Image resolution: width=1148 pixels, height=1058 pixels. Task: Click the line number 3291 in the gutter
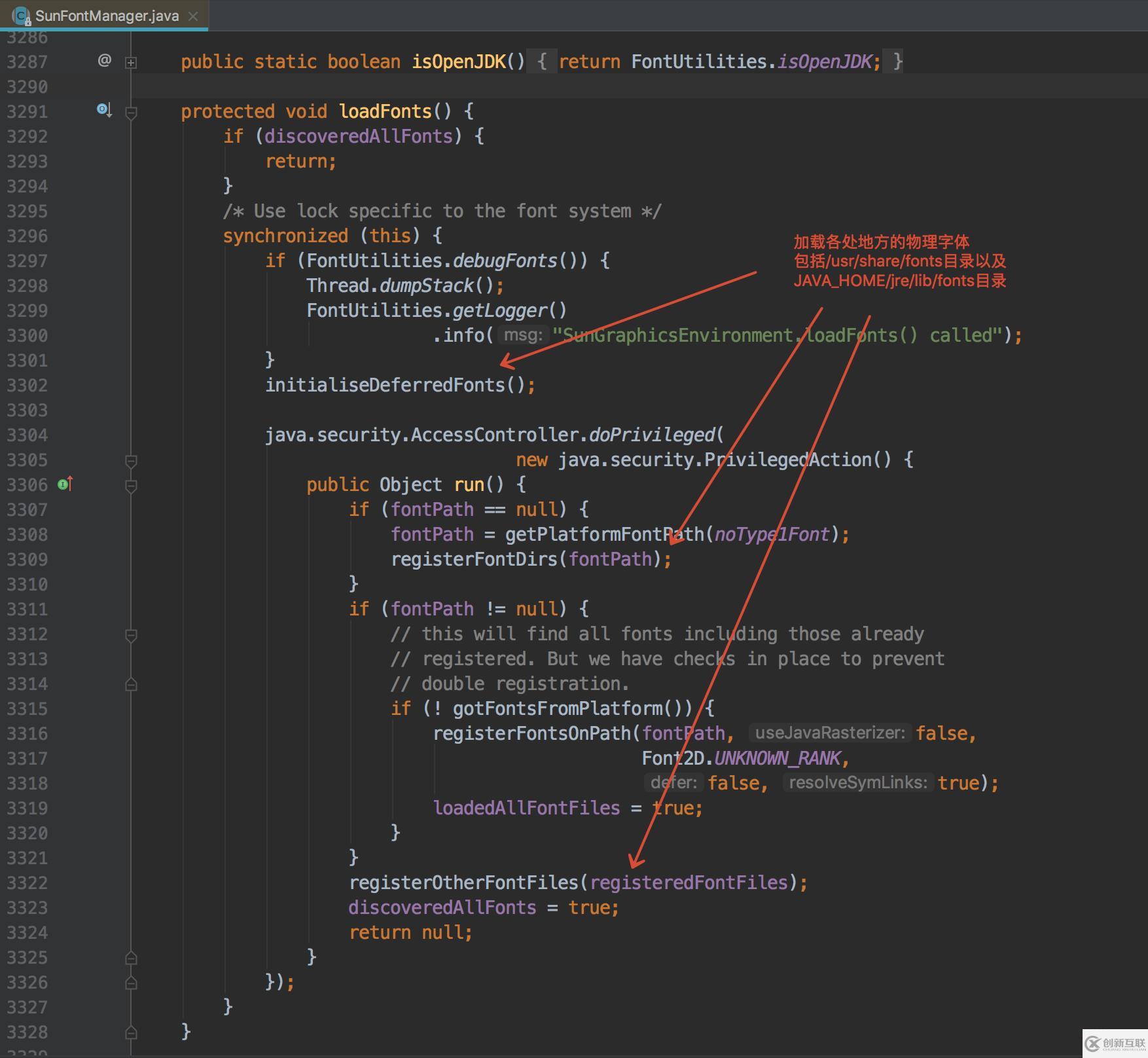click(27, 111)
